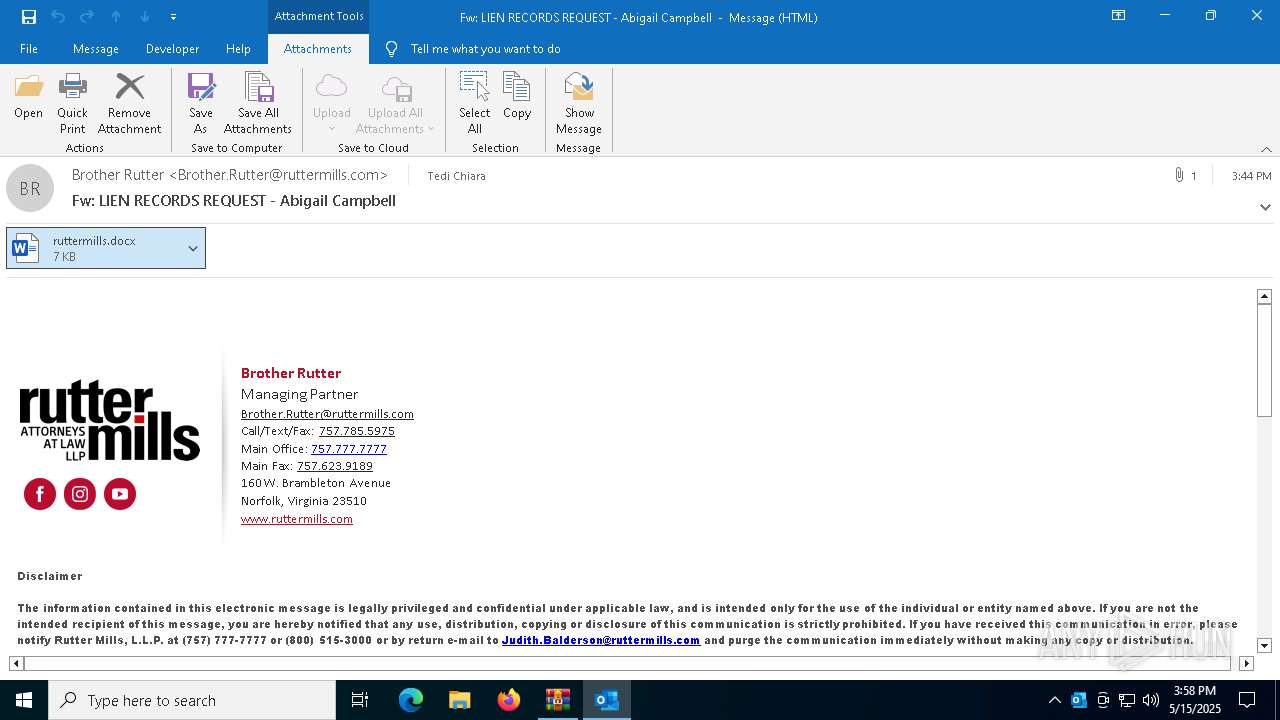Click the Upload cloud button
Image resolution: width=1280 pixels, height=720 pixels.
(x=331, y=104)
